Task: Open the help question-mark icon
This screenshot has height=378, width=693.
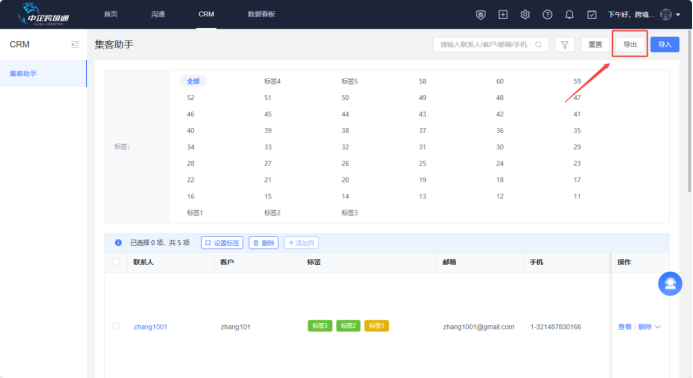Action: [x=547, y=15]
